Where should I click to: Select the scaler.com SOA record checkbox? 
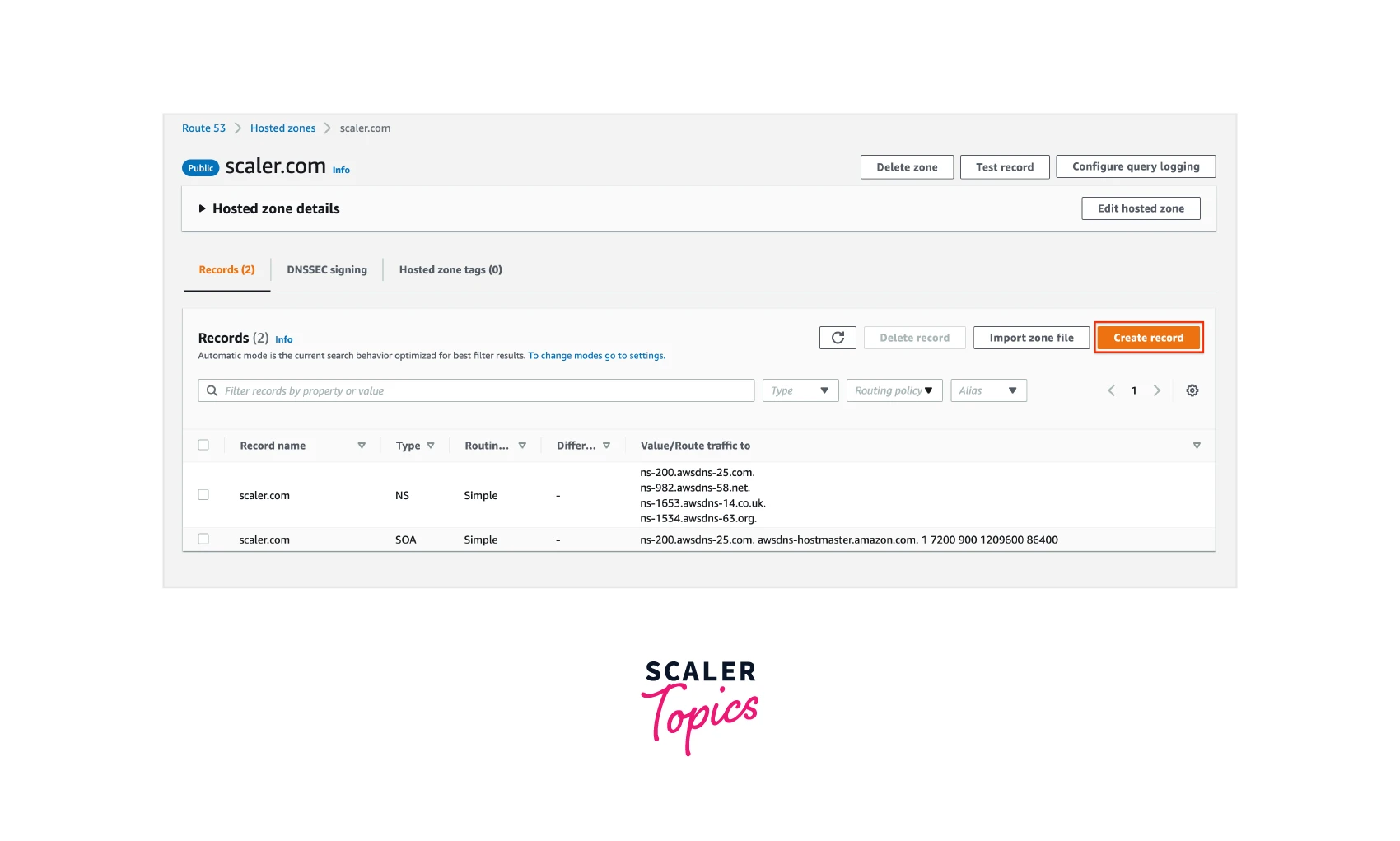[203, 540]
